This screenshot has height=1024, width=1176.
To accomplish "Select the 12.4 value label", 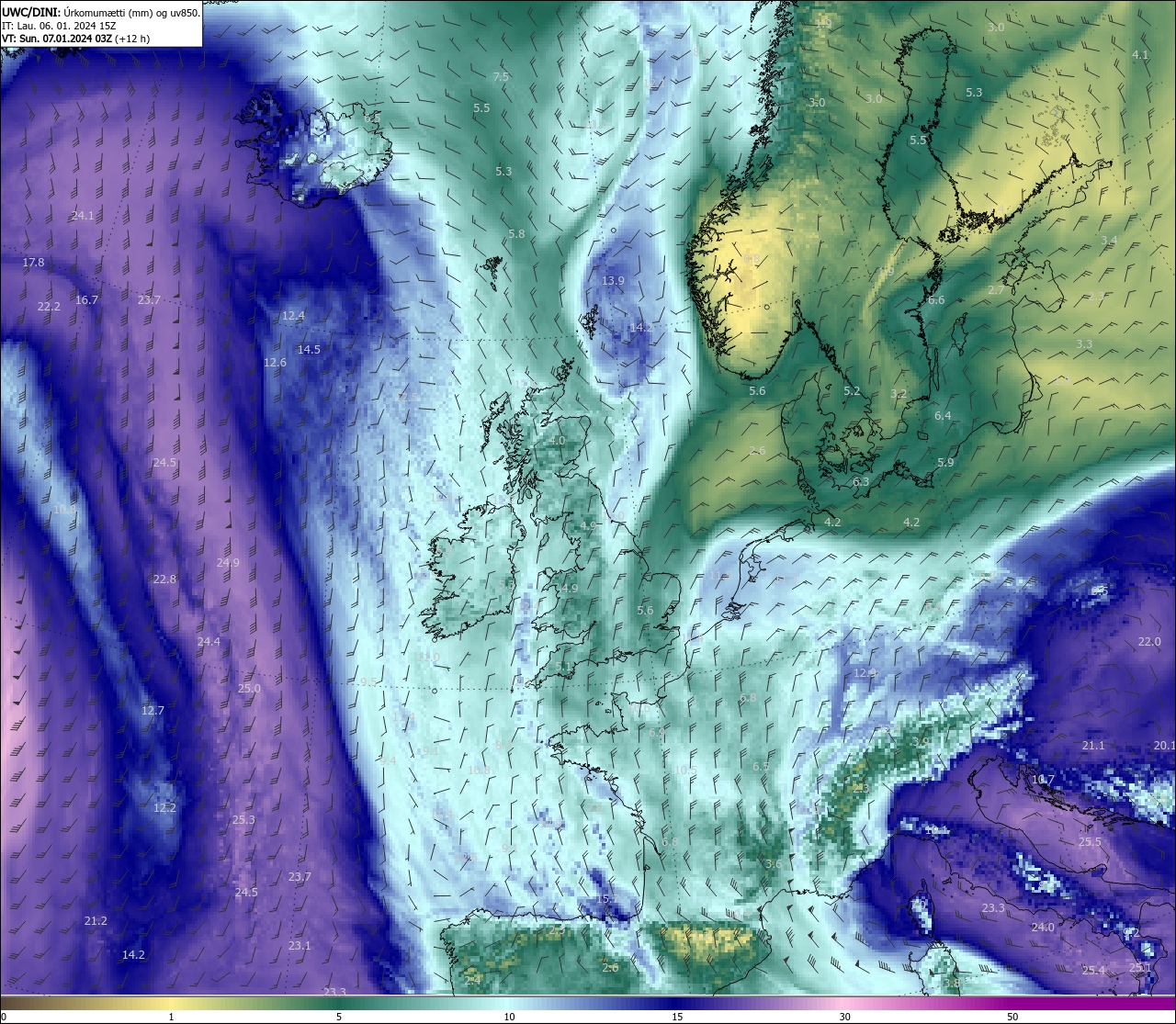I will 293,315.
